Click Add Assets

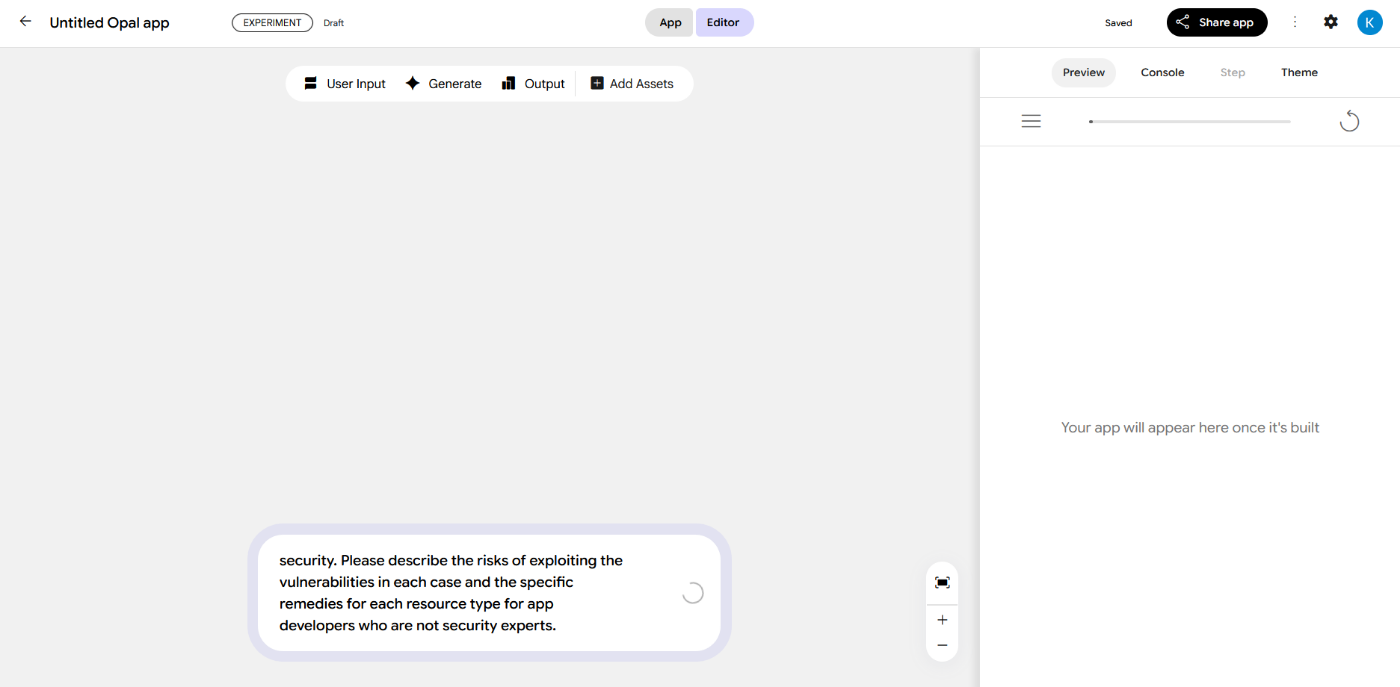(x=632, y=84)
